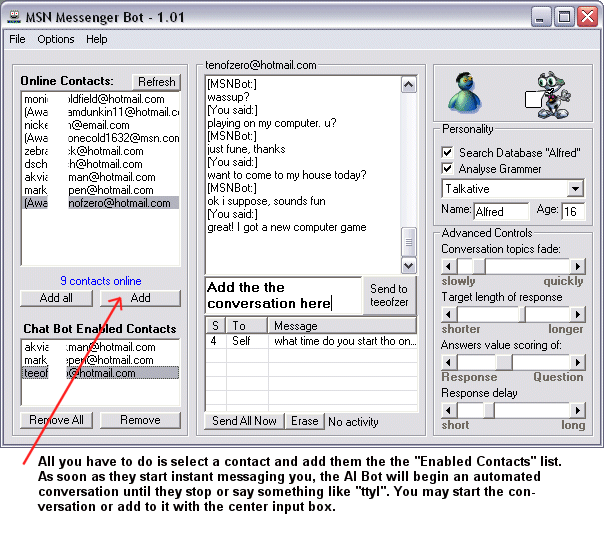Click the Remove All button
The width and height of the screenshot is (604, 538).
pyautogui.click(x=56, y=420)
